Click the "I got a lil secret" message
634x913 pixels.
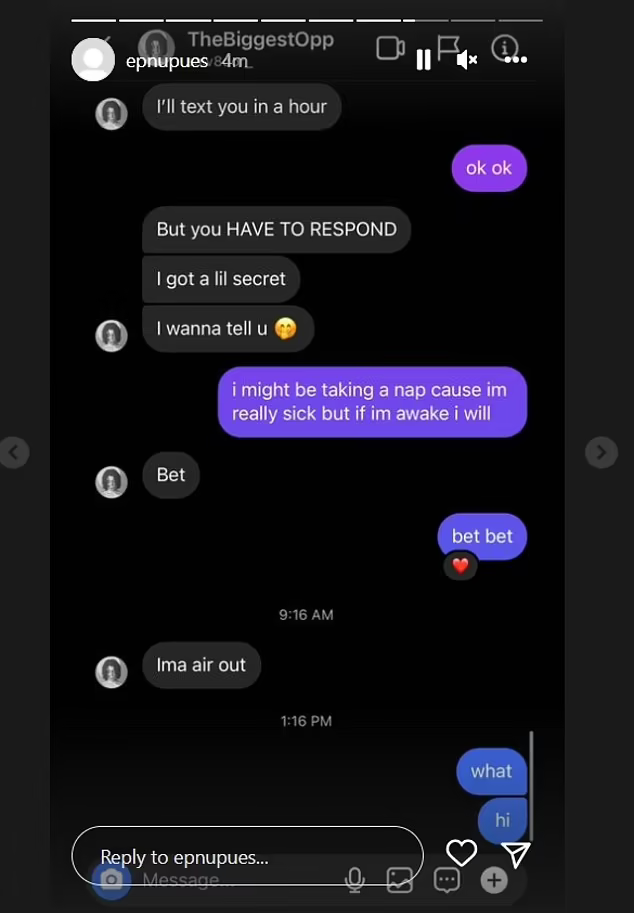[x=221, y=279]
